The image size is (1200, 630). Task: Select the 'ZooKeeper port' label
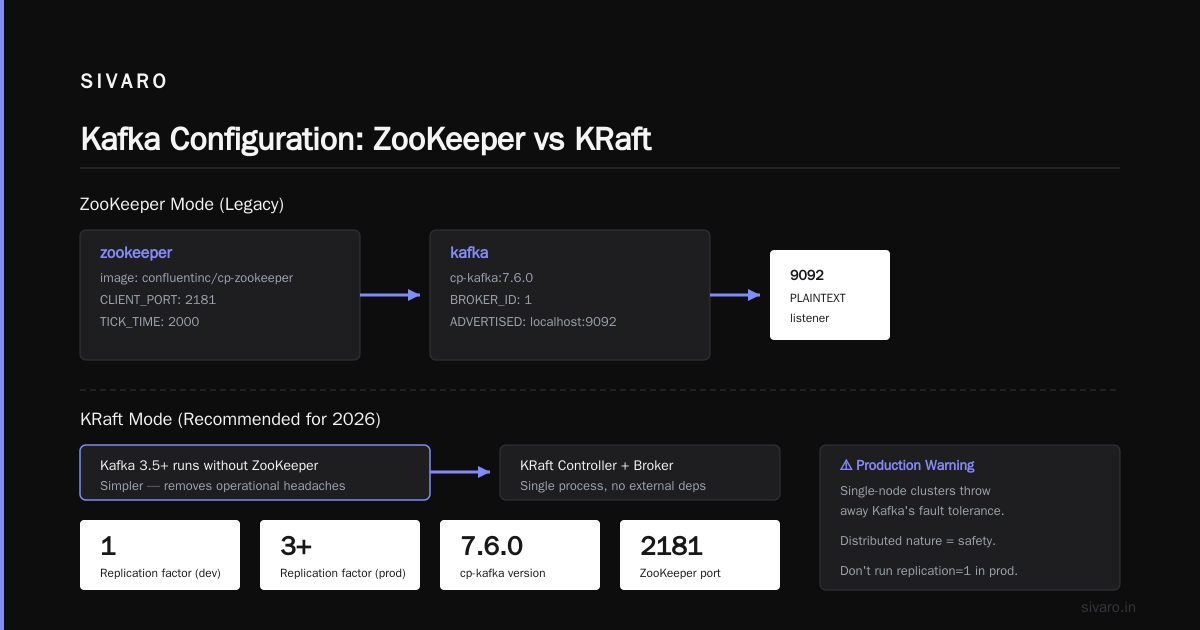[680, 574]
